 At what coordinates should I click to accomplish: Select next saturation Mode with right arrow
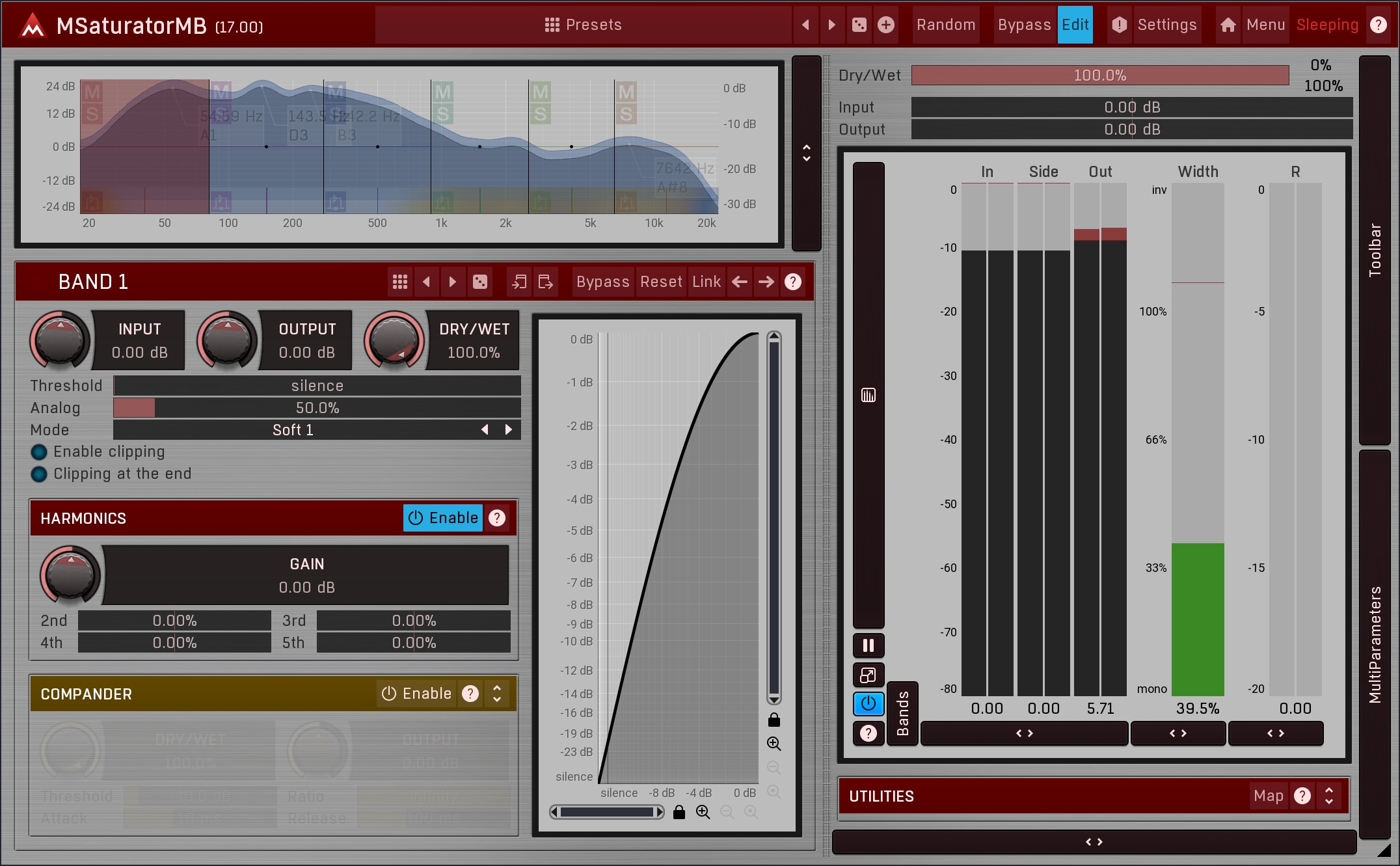(x=509, y=429)
